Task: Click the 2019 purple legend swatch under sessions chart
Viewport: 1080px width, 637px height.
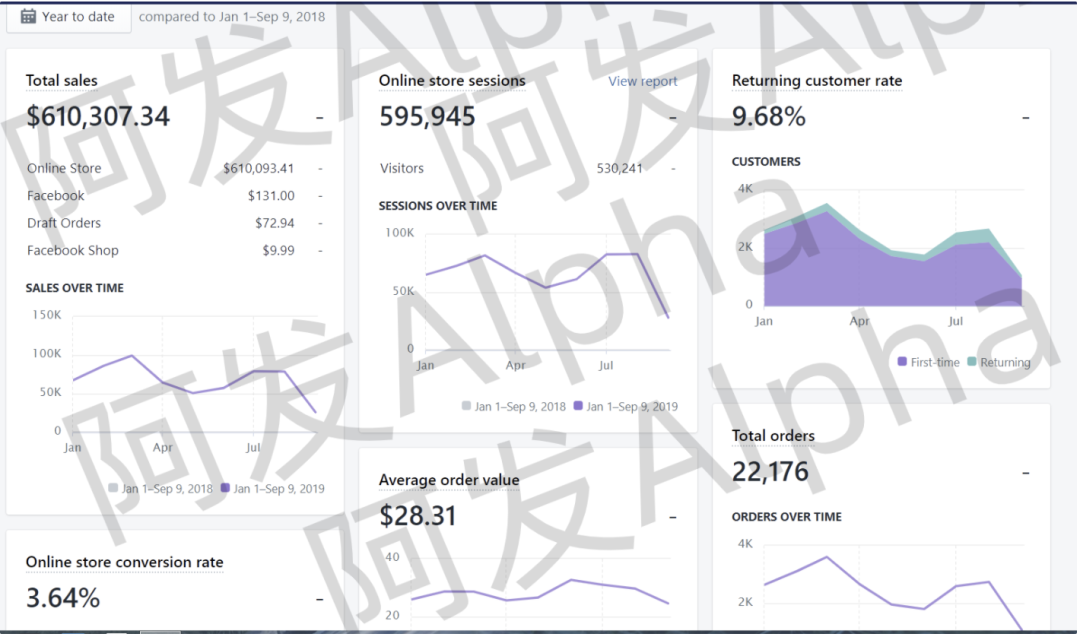Action: tap(579, 406)
